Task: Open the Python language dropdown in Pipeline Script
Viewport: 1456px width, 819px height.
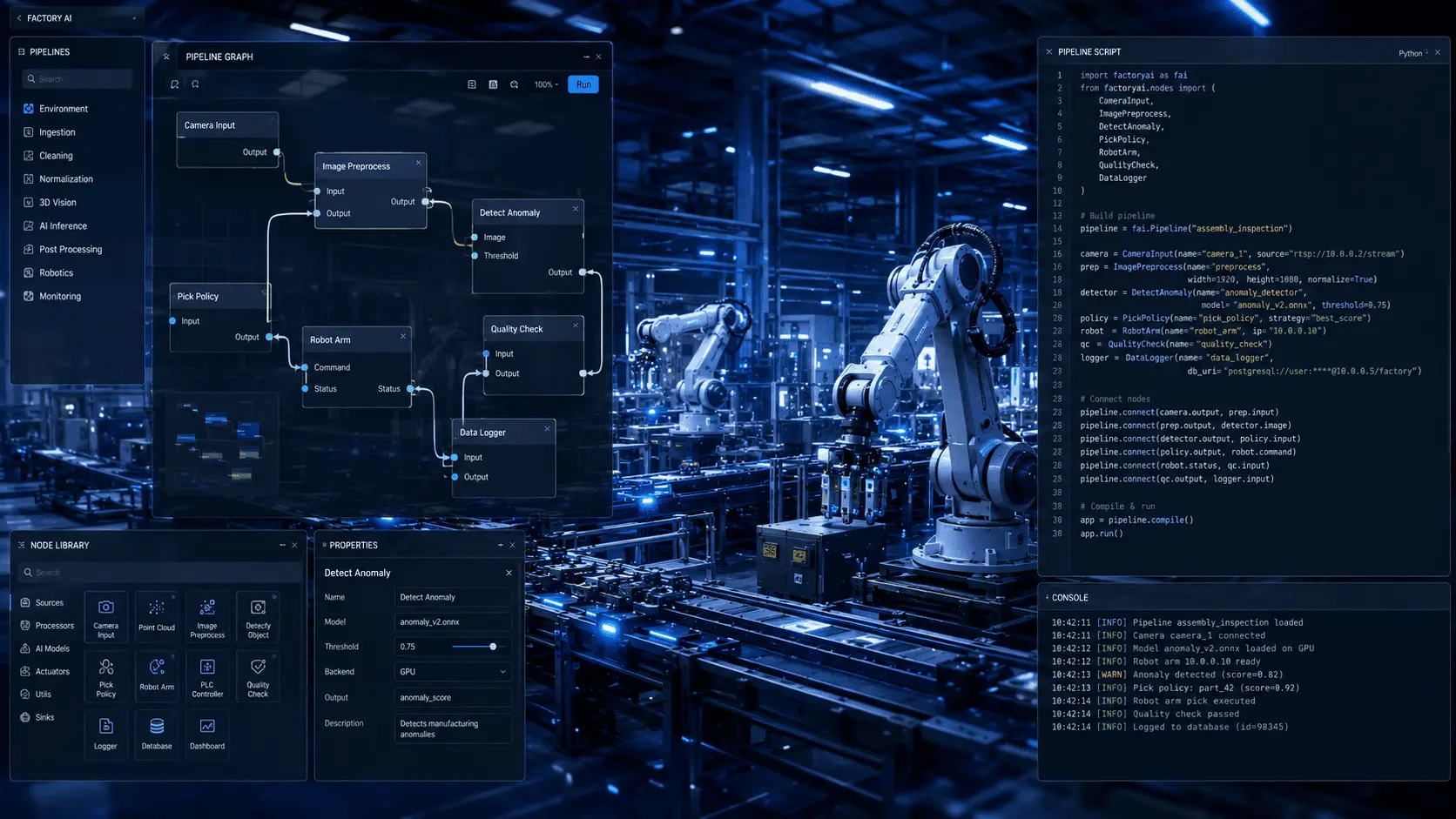Action: click(1413, 53)
